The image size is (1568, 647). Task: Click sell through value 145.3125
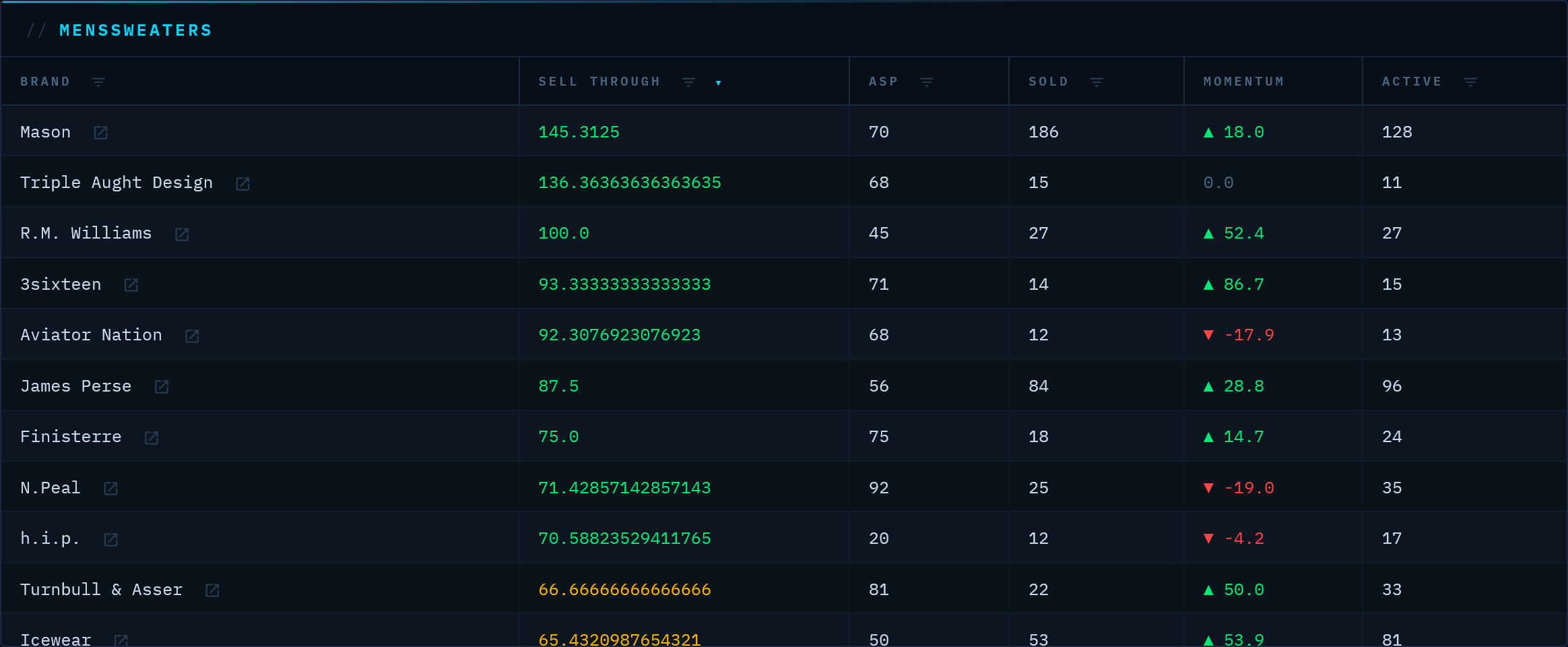click(x=579, y=132)
